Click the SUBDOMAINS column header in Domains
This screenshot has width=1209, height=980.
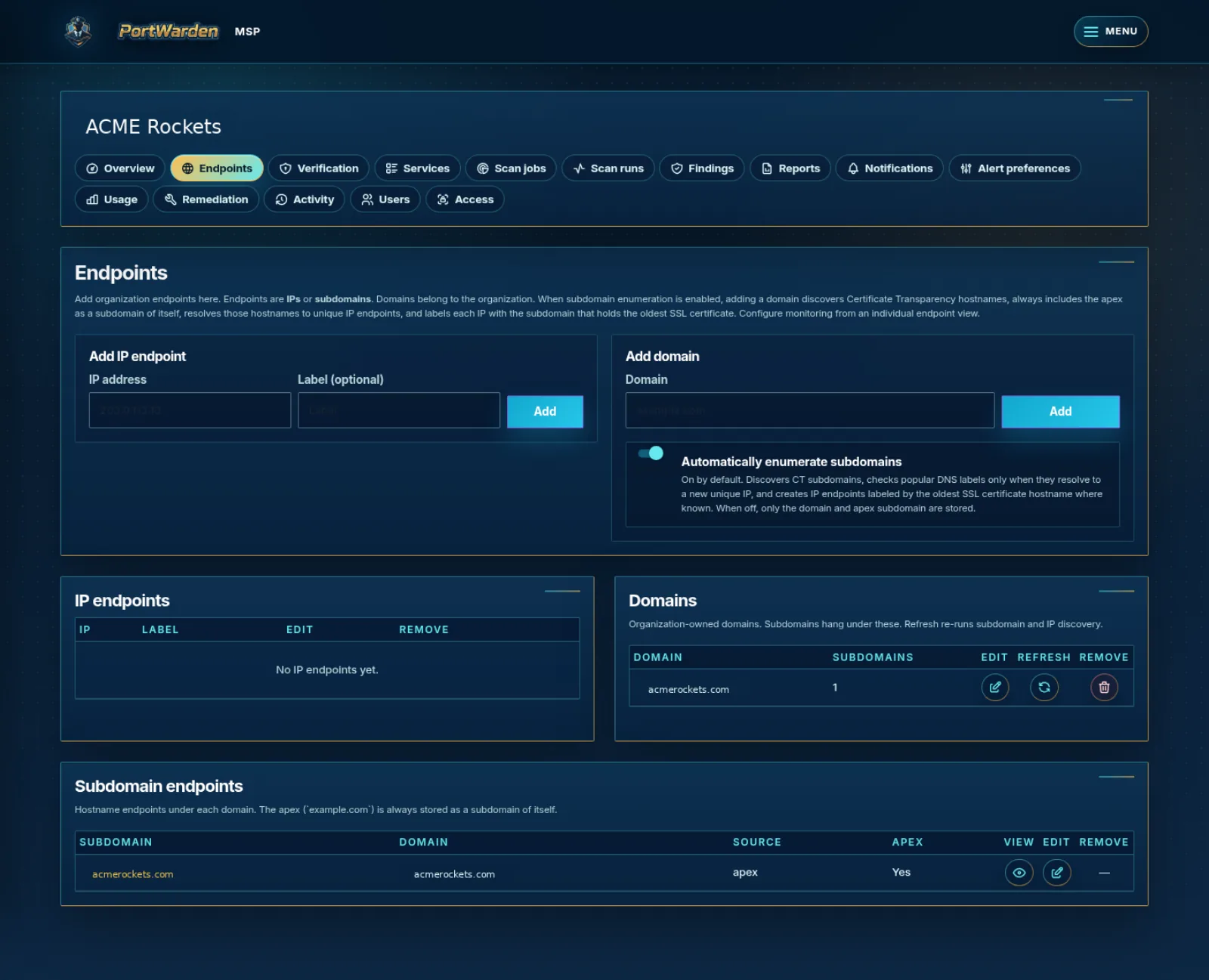873,657
